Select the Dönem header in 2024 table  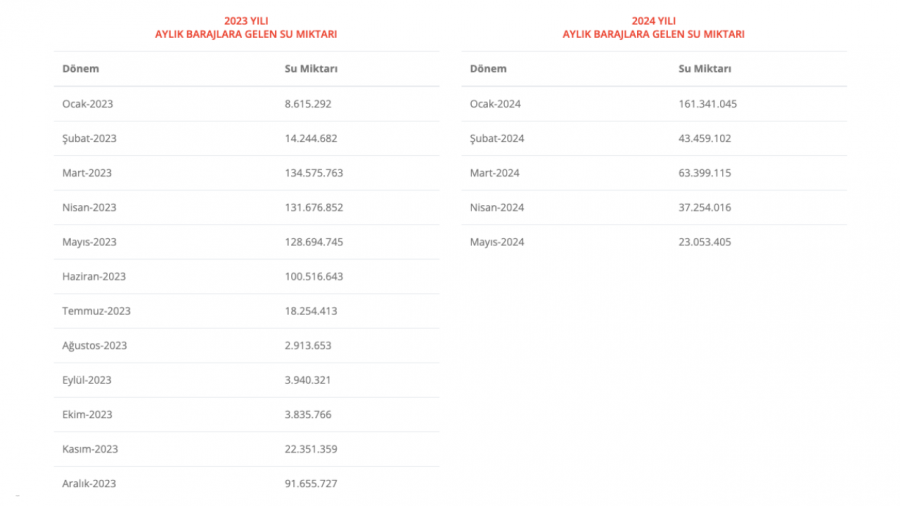pyautogui.click(x=488, y=69)
